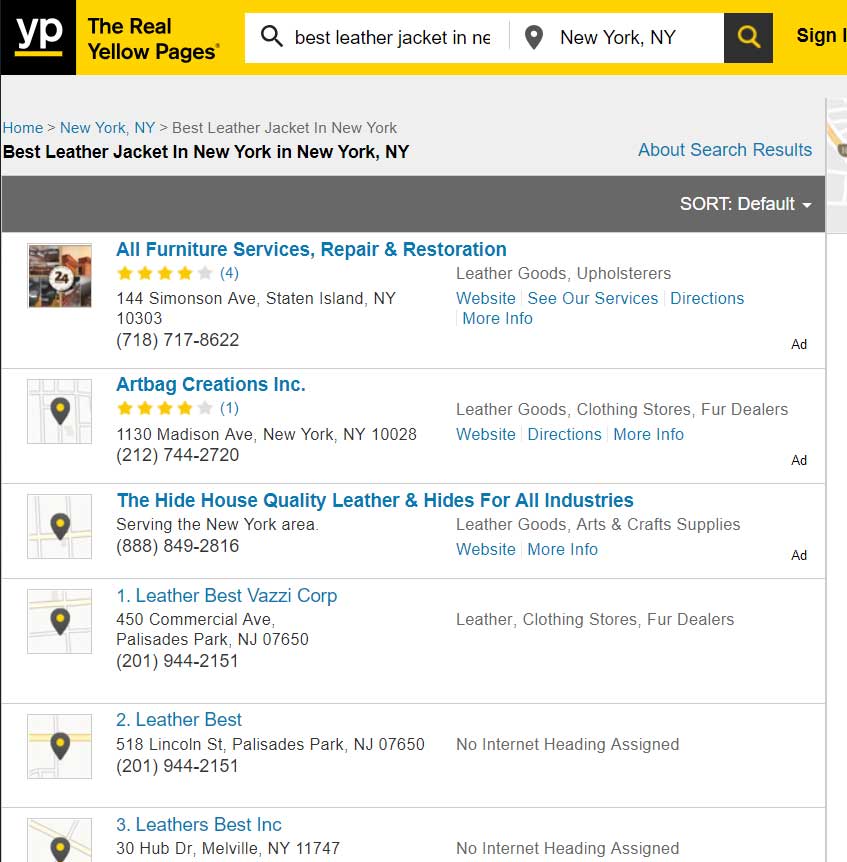
Task: Open the map thumbnail for The Hide House listing
Action: [x=59, y=526]
